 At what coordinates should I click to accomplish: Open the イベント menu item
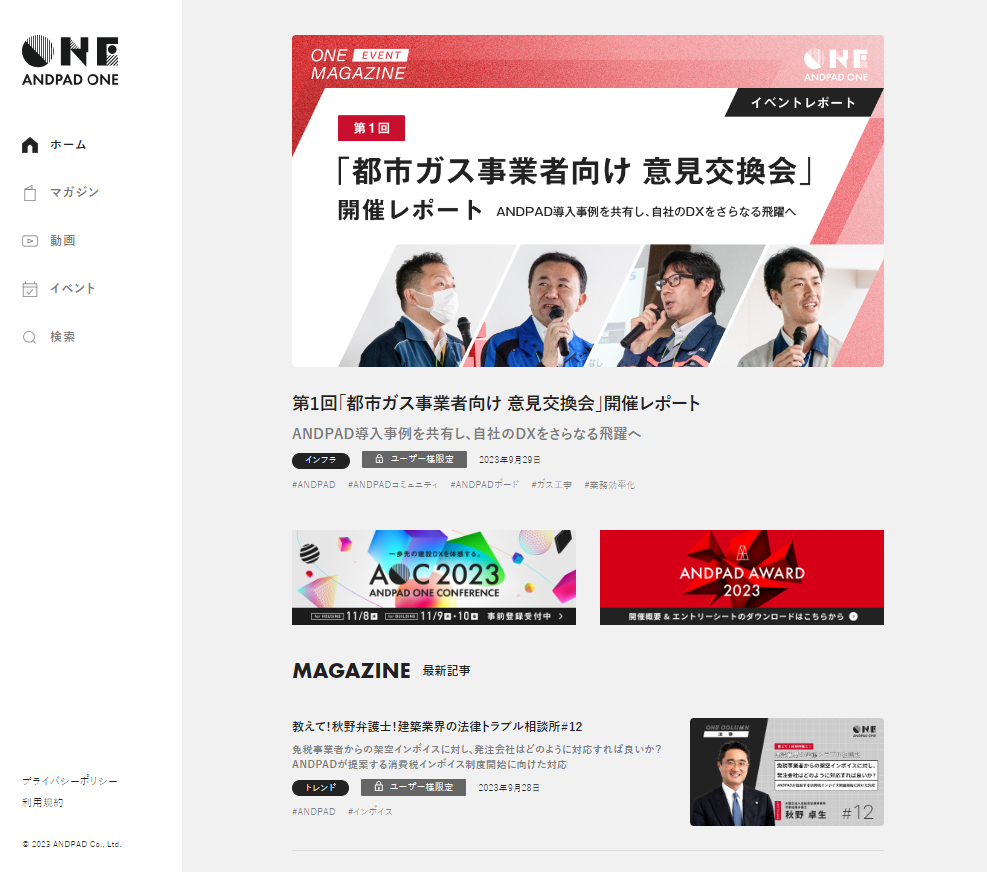[x=72, y=288]
